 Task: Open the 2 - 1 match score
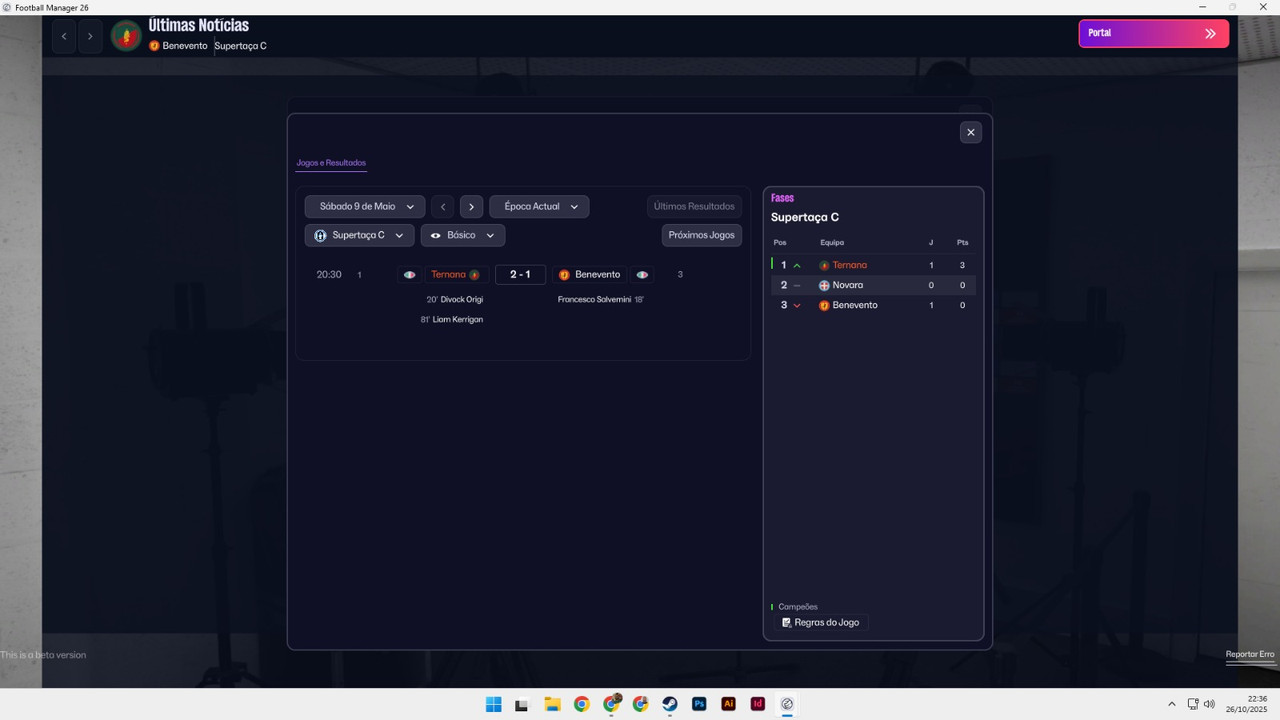pos(520,274)
